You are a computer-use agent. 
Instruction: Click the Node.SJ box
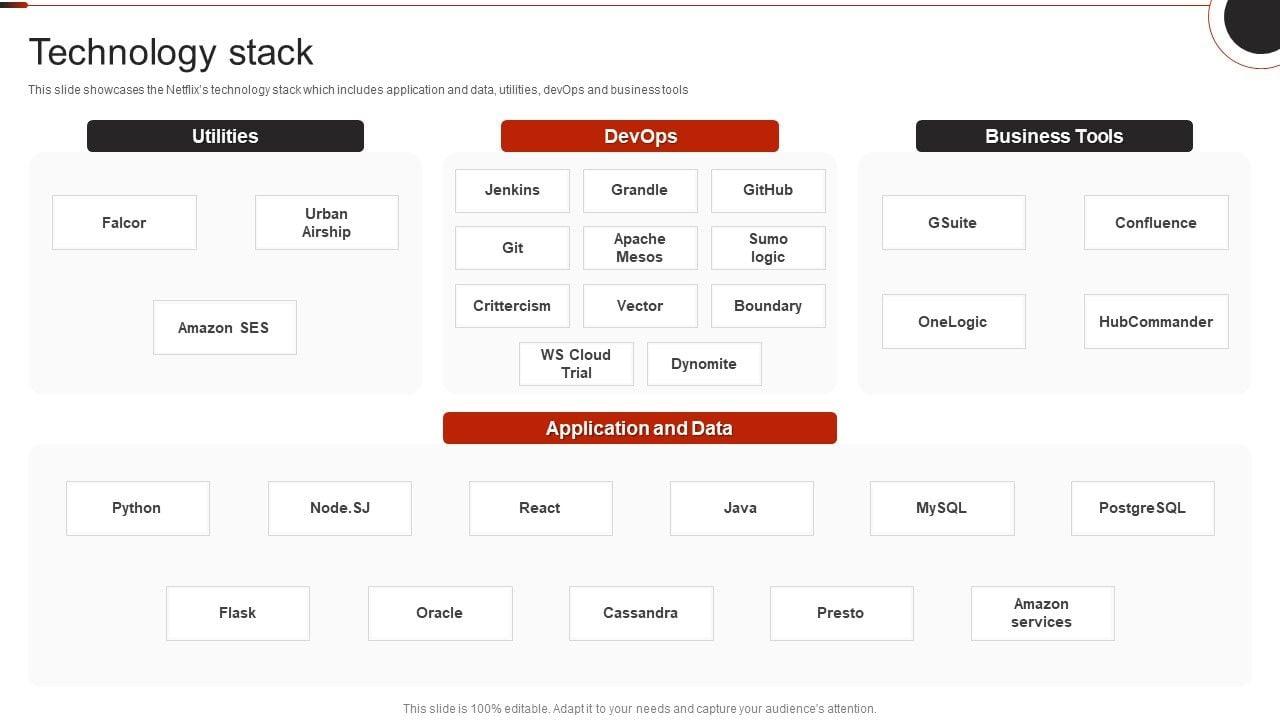coord(340,508)
